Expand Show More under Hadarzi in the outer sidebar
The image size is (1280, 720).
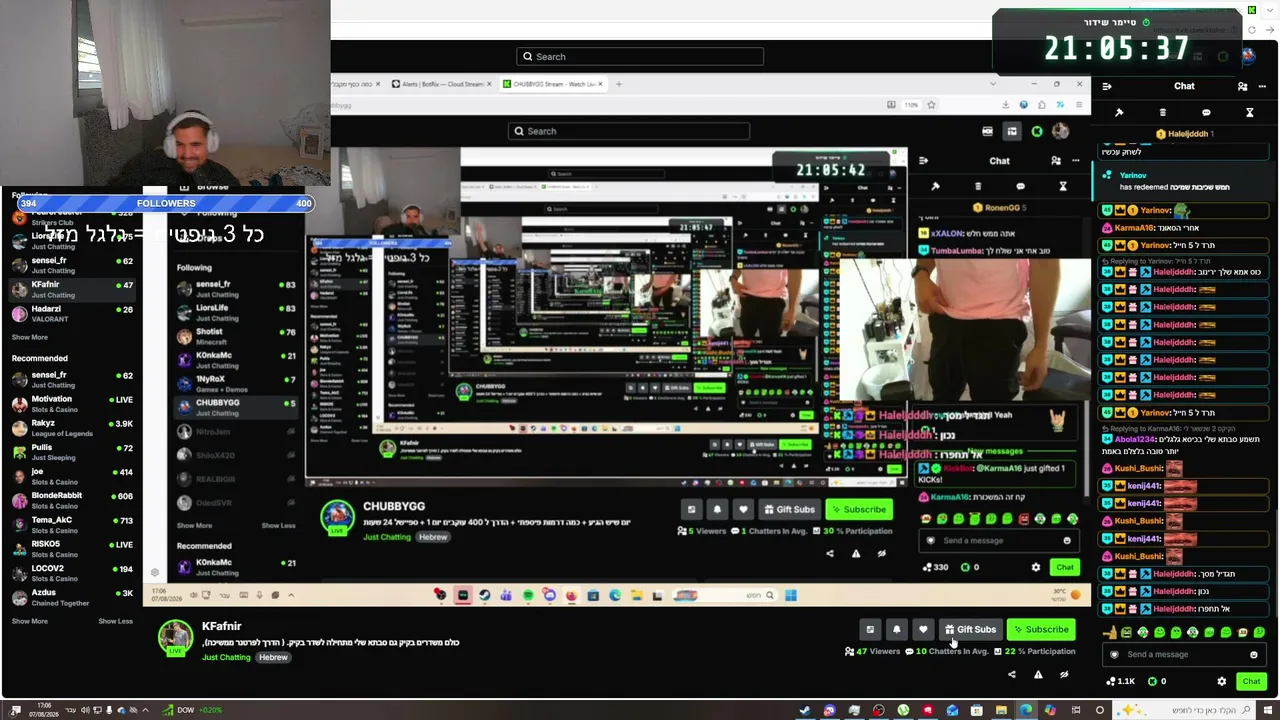pos(30,338)
